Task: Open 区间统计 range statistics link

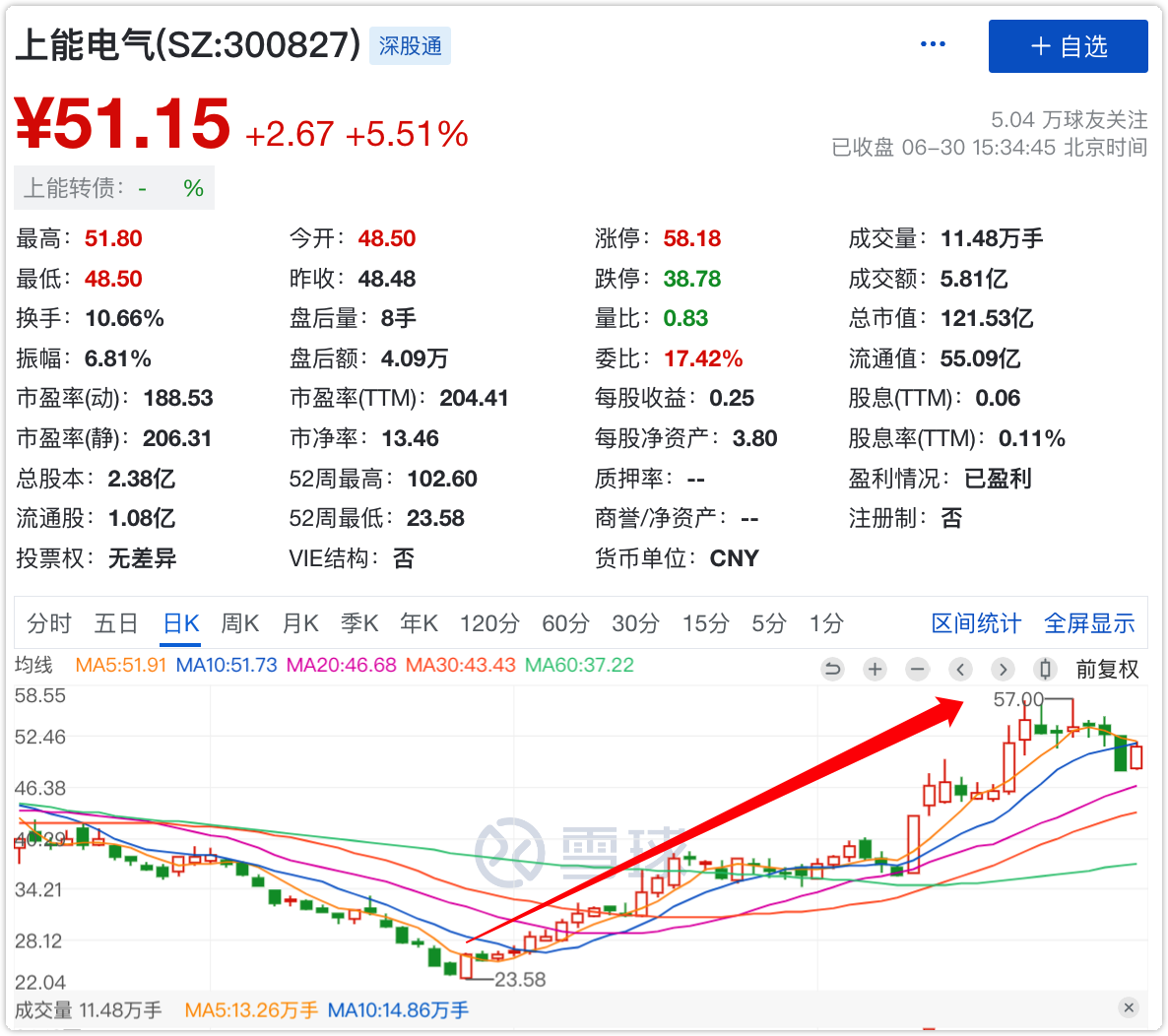Action: tap(976, 623)
